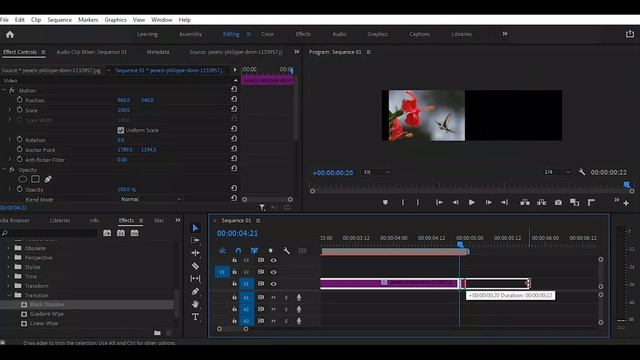This screenshot has width=640, height=360.
Task: Toggle Uniform Scale checkbox
Action: (x=121, y=130)
